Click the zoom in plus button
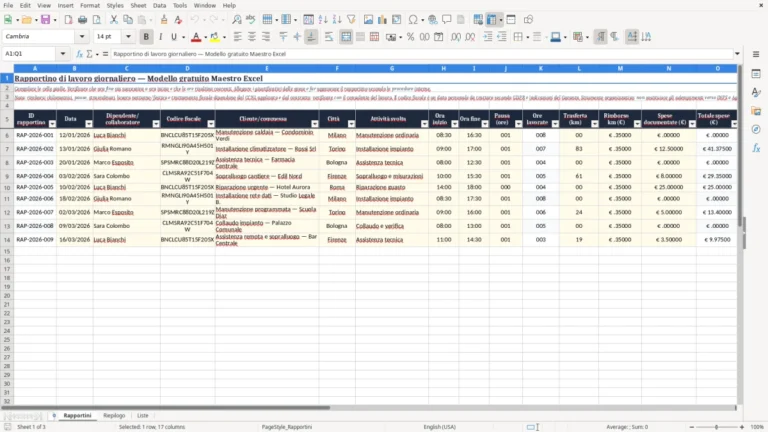Screen dimensions: 768x432 [742, 427]
